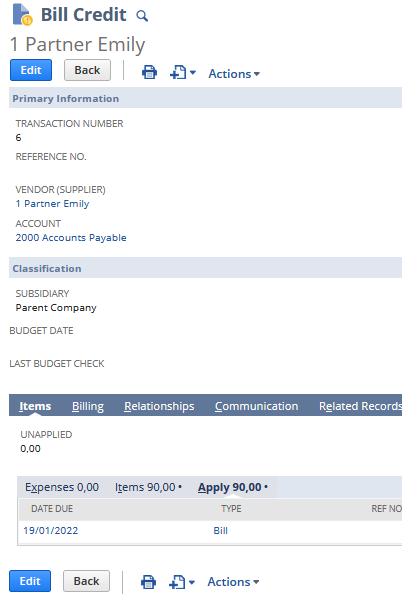Switch to the Communication tab
The image size is (402, 601).
coord(256,406)
